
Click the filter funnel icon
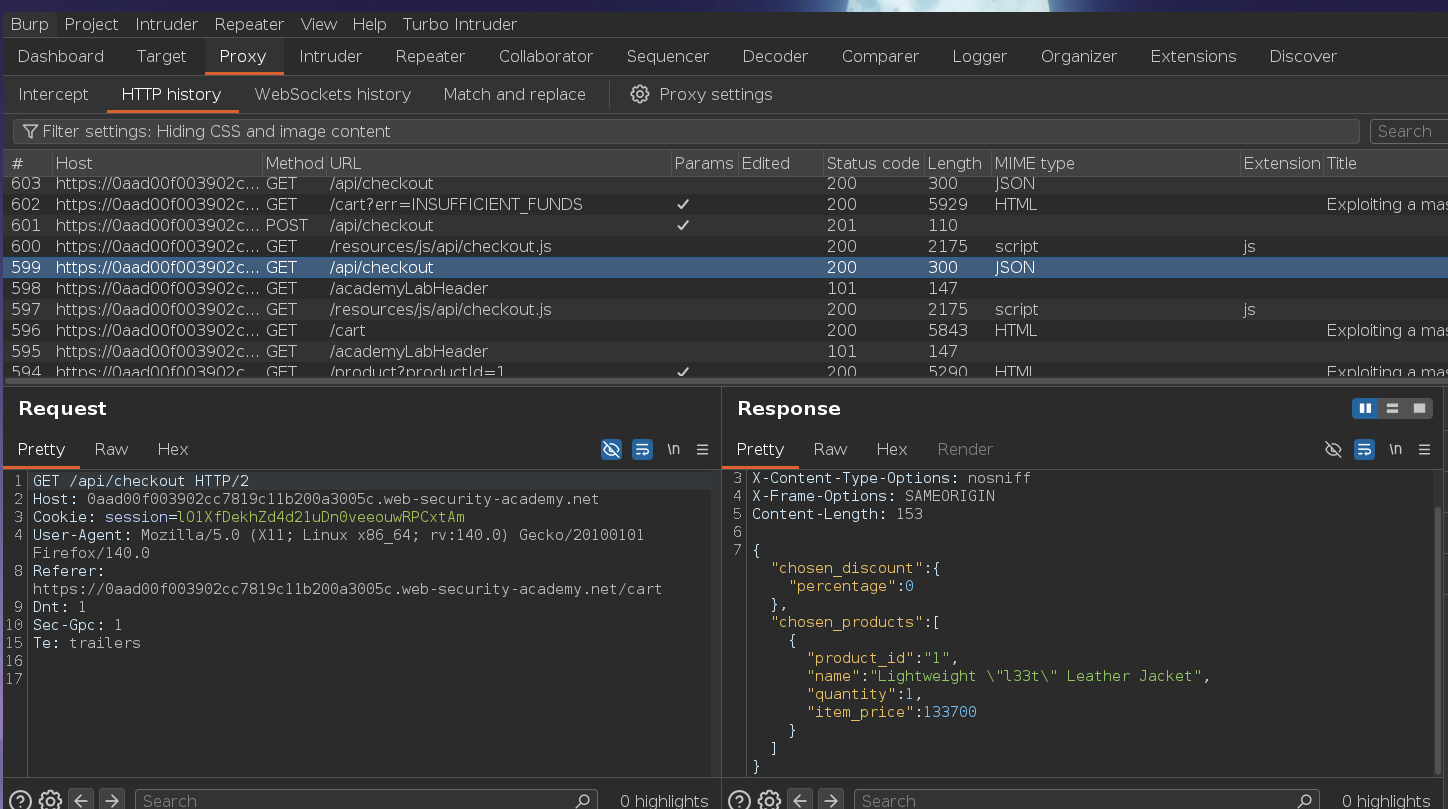30,131
